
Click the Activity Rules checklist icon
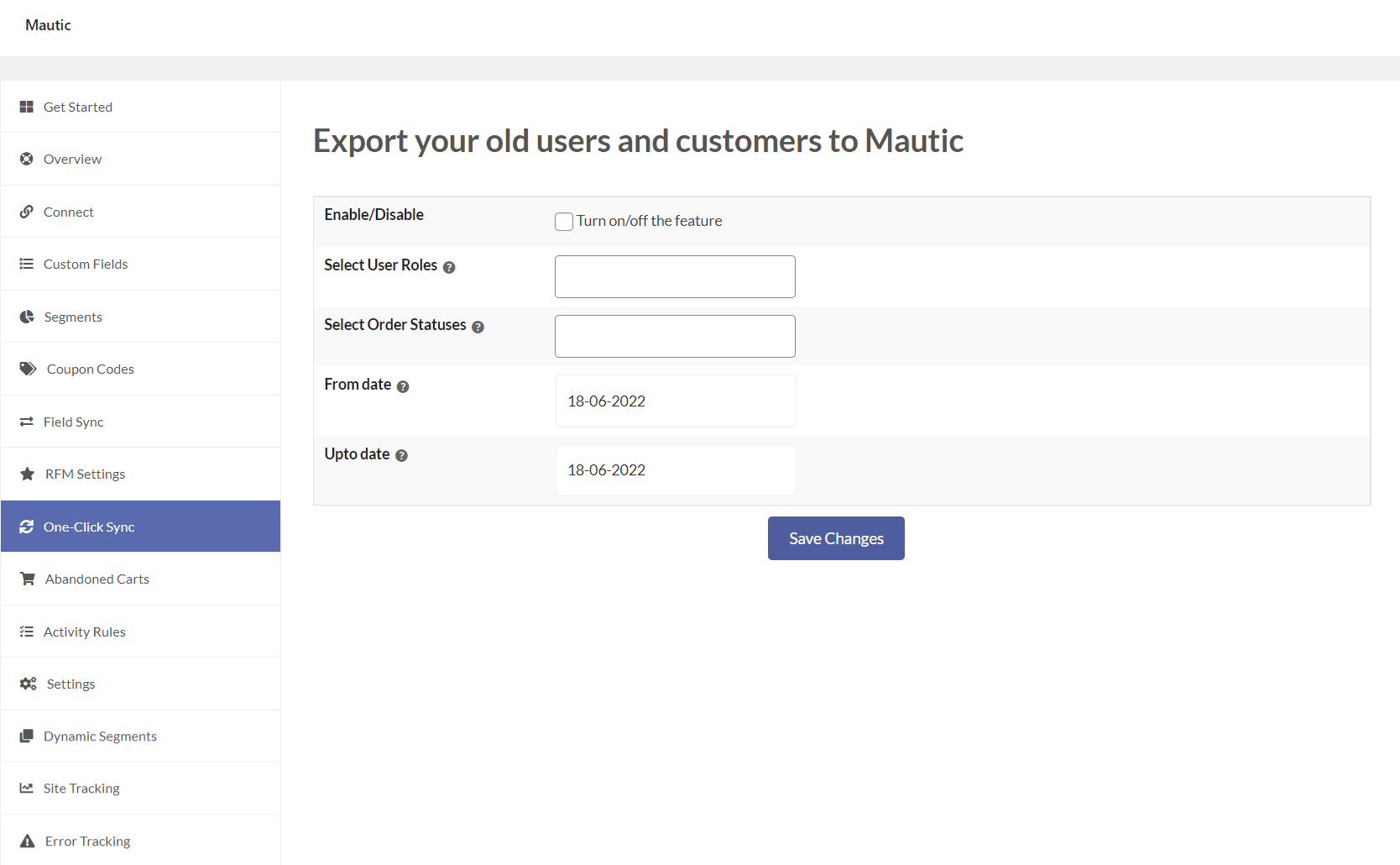(x=27, y=632)
